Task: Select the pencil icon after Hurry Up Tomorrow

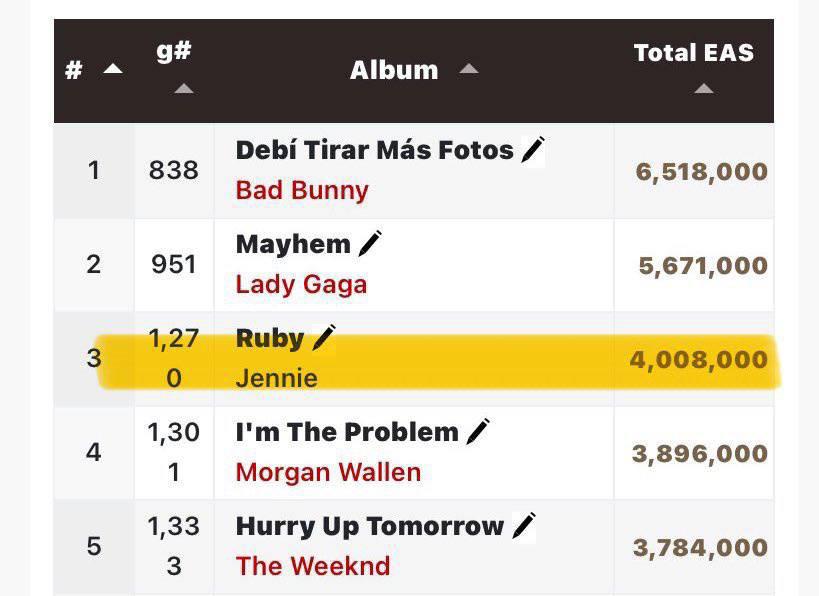Action: (x=524, y=526)
